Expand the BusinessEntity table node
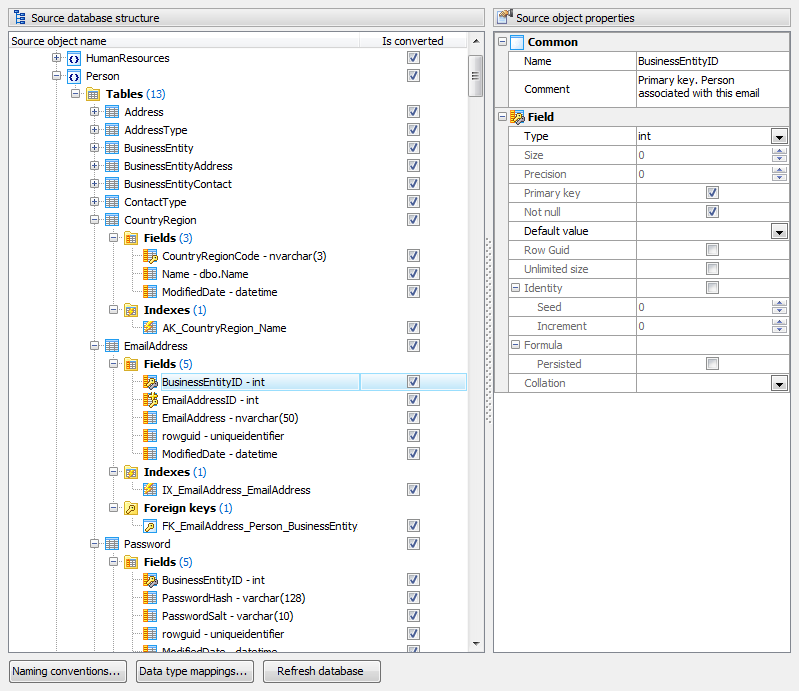 (x=94, y=148)
